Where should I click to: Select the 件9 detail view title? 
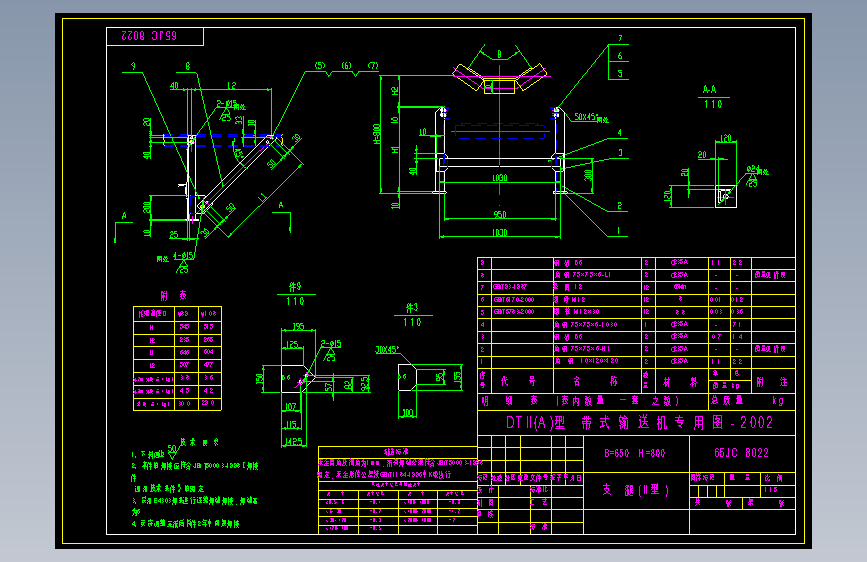coord(295,294)
